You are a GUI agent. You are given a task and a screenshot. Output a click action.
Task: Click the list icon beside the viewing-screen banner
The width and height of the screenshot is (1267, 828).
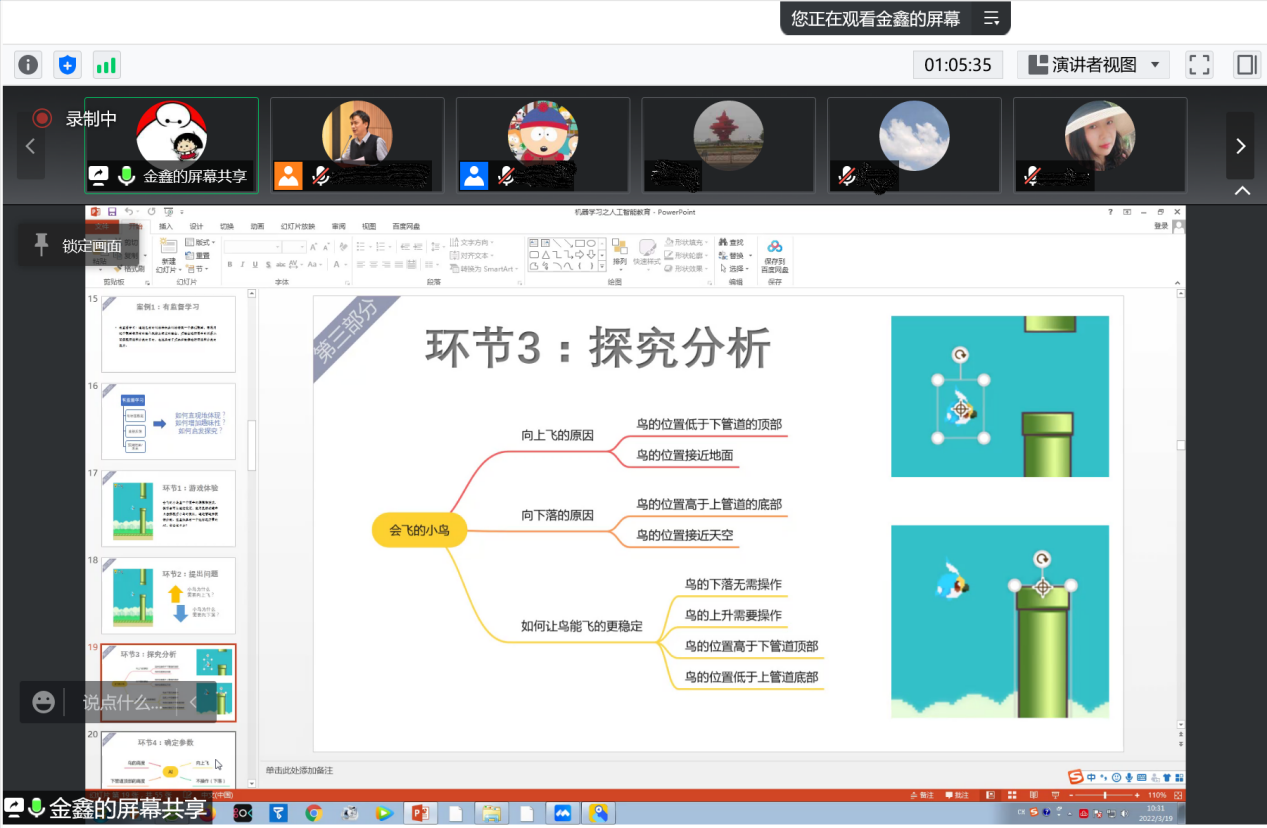click(991, 18)
